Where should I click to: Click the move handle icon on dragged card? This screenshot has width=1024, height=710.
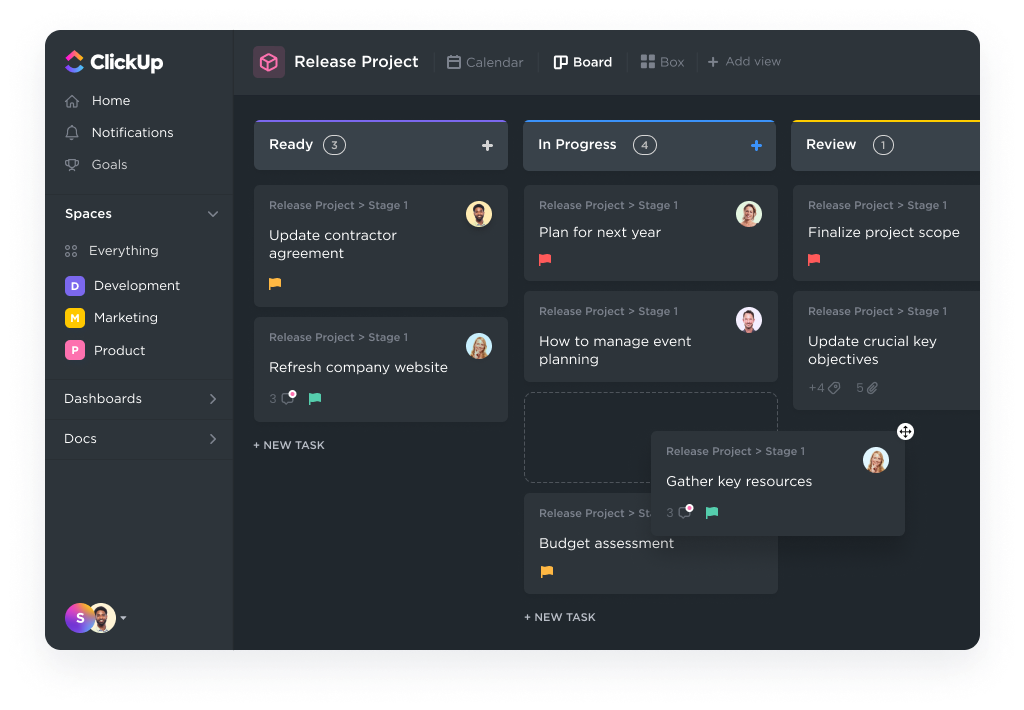point(905,432)
